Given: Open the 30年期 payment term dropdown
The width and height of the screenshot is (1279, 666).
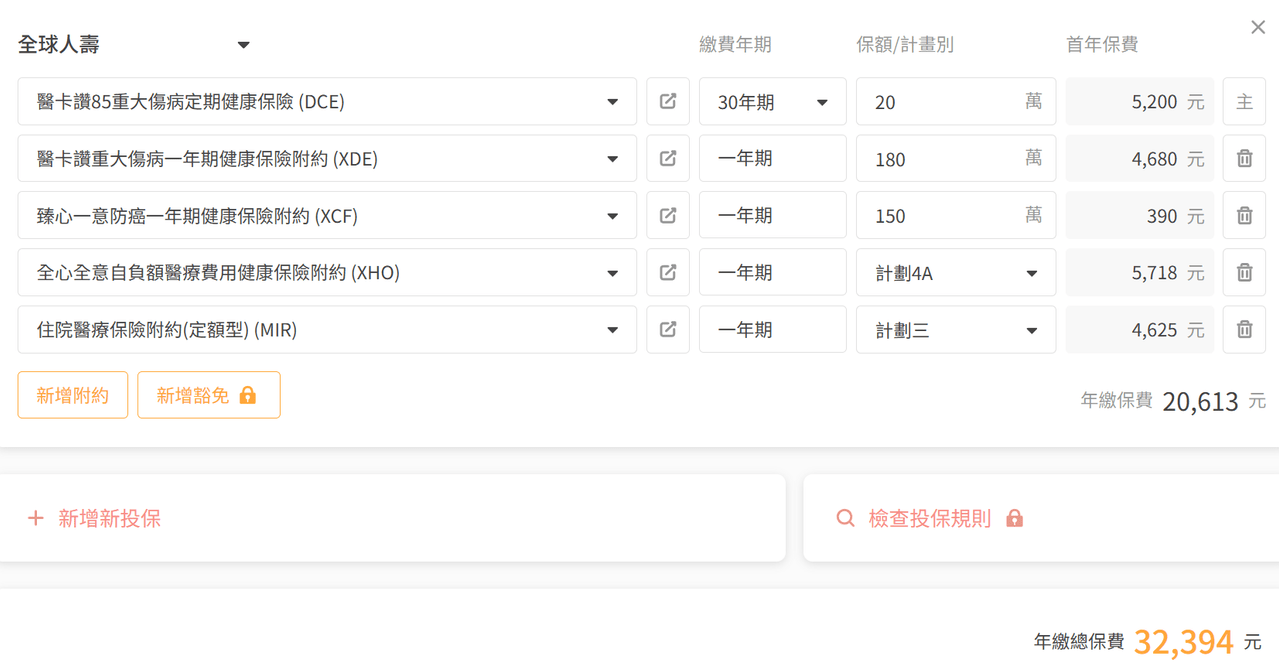Looking at the screenshot, I should 772,102.
